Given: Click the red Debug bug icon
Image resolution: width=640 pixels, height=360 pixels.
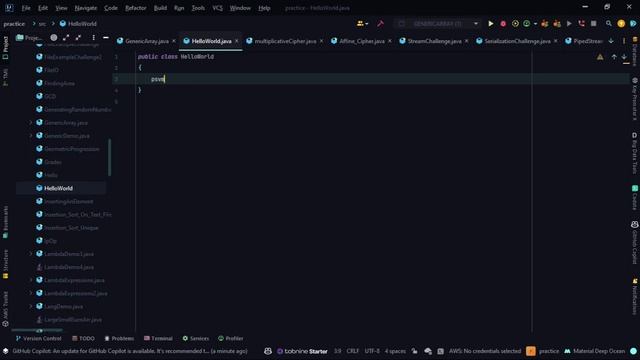Looking at the screenshot, I should pos(503,24).
